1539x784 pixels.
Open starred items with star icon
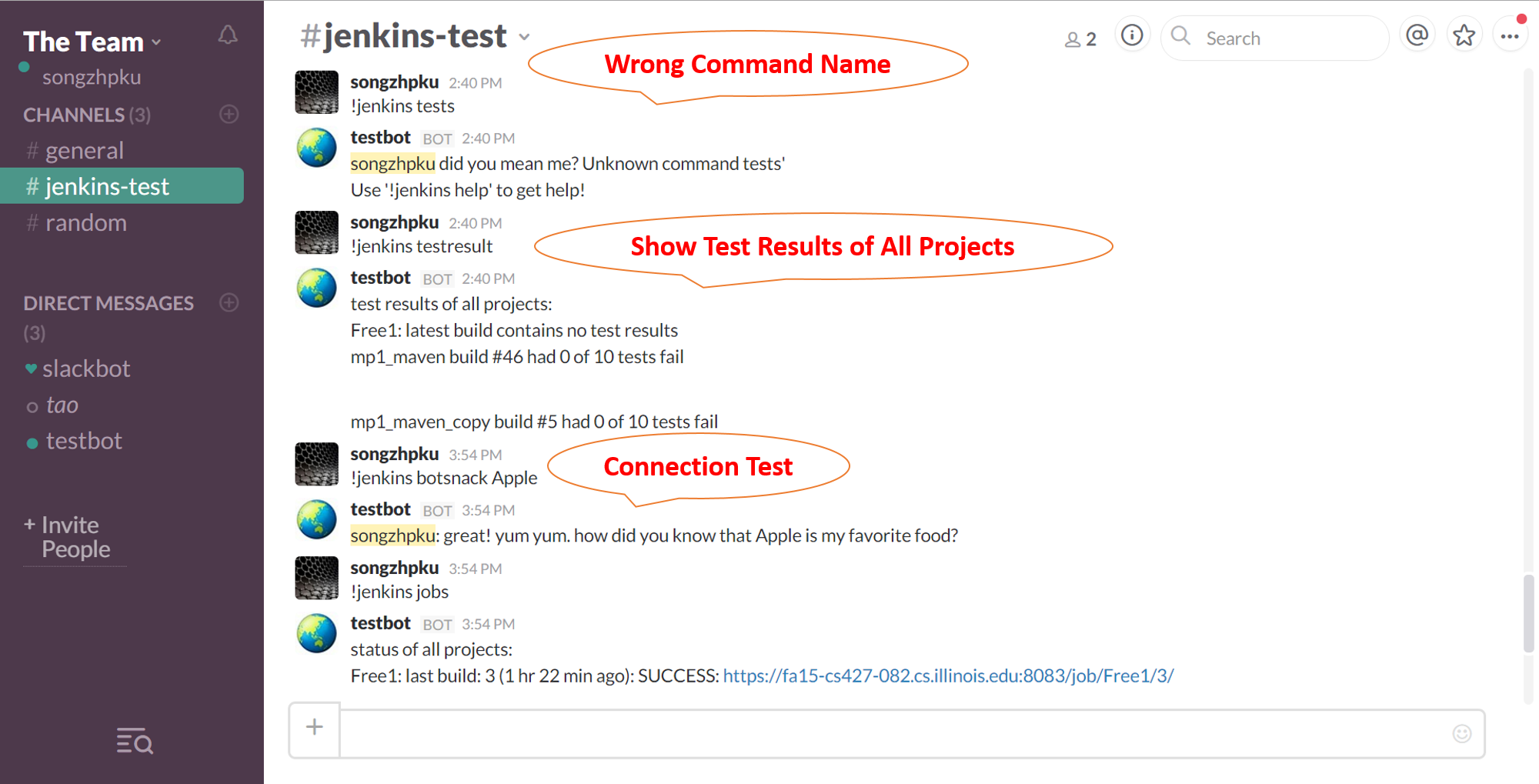(x=1464, y=35)
